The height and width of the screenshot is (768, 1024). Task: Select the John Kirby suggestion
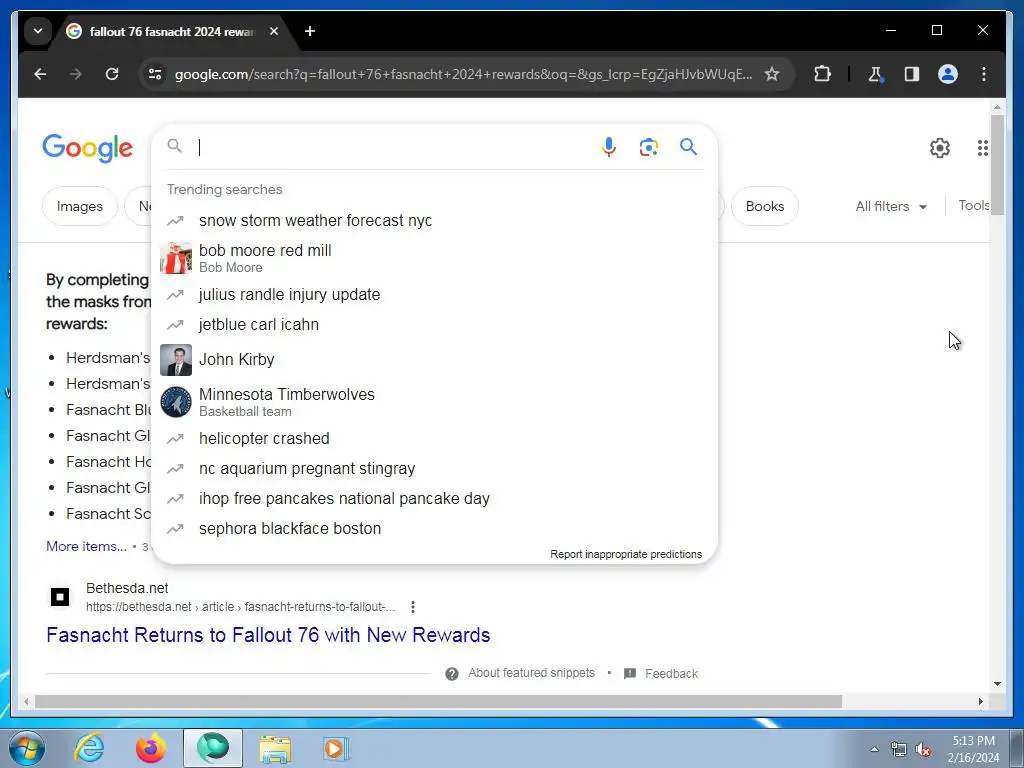coord(434,360)
